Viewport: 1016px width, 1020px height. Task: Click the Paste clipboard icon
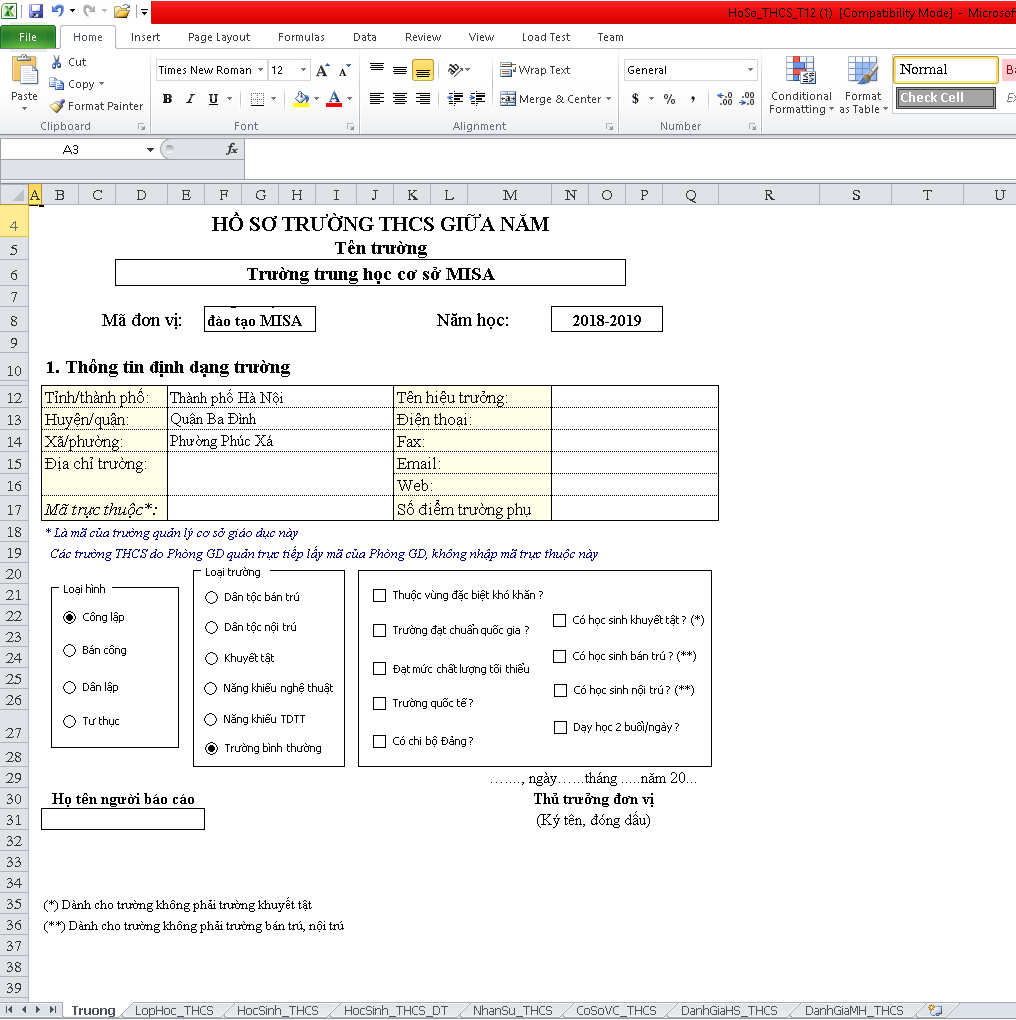(25, 70)
